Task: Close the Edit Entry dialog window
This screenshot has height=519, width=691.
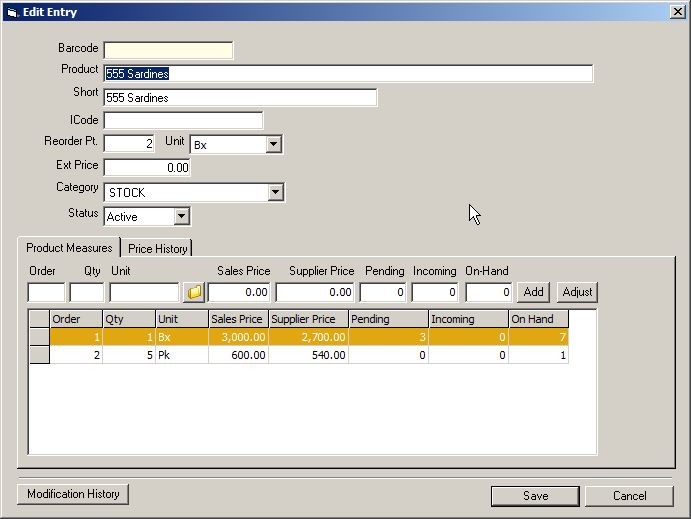Action: click(x=677, y=12)
